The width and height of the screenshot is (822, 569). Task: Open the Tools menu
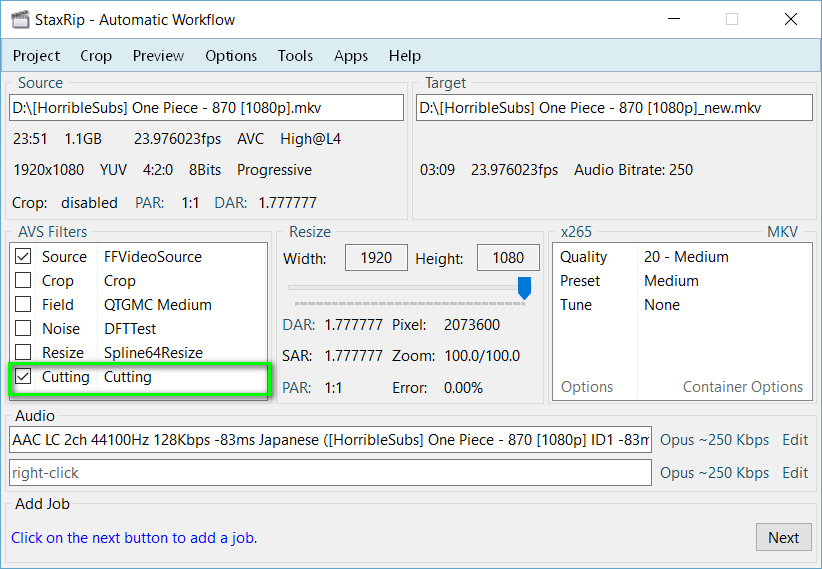click(x=295, y=56)
